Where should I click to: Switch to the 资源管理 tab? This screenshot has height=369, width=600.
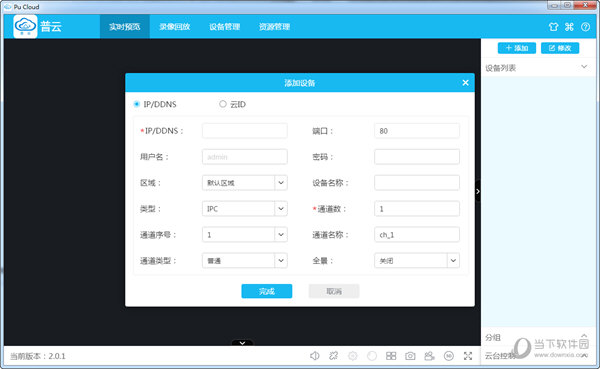pyautogui.click(x=274, y=27)
